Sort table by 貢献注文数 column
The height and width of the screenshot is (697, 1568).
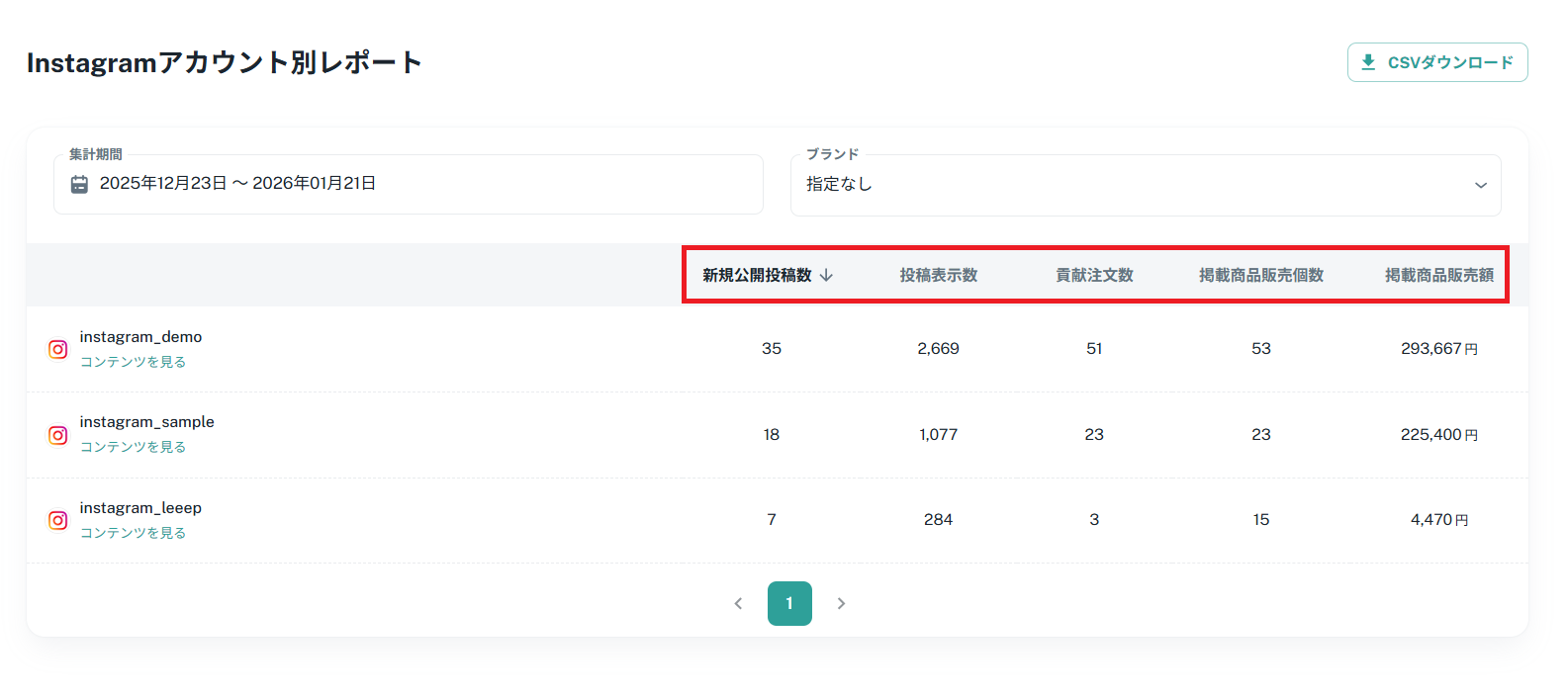(x=1094, y=275)
